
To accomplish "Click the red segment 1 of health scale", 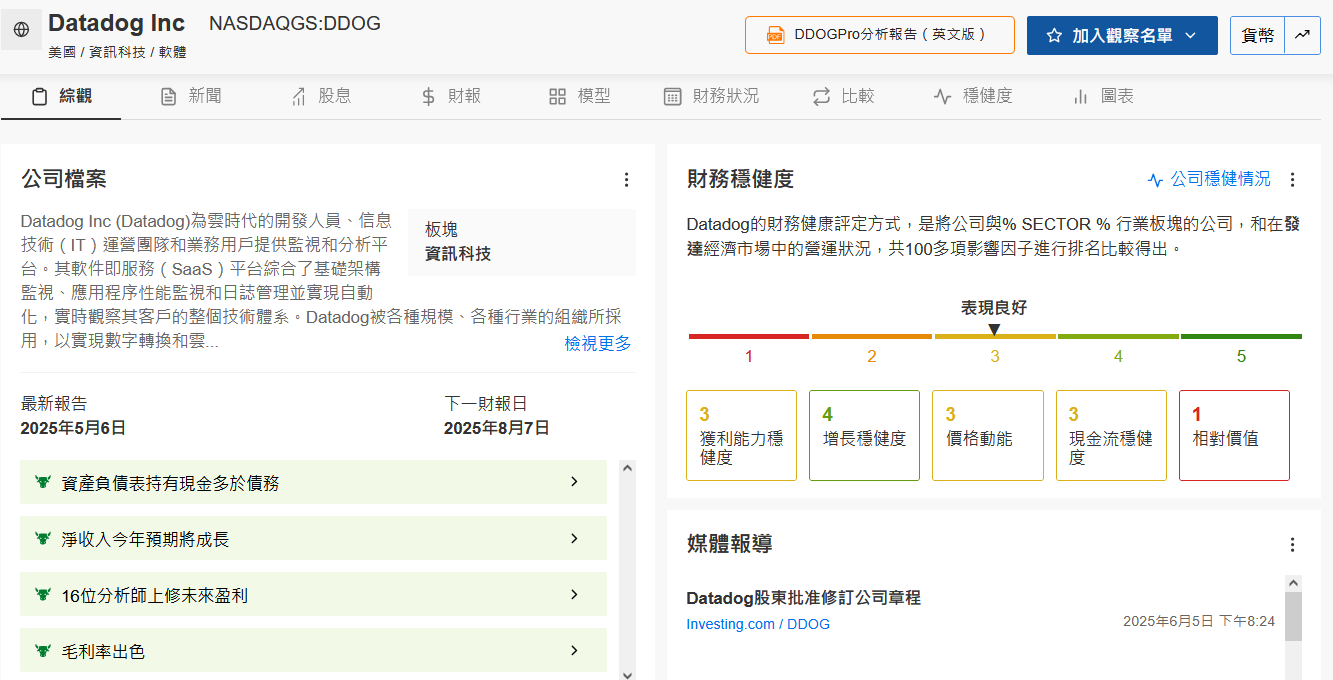I will [749, 337].
